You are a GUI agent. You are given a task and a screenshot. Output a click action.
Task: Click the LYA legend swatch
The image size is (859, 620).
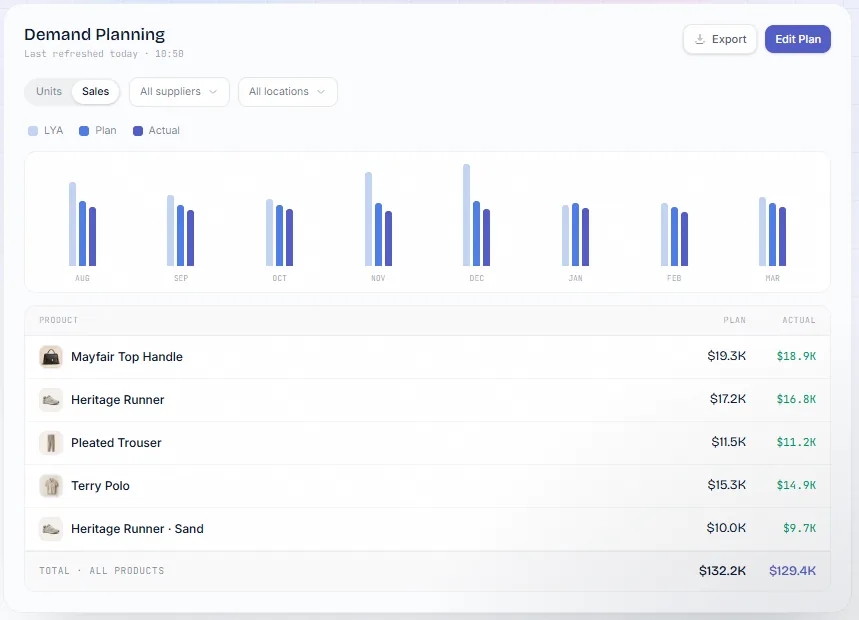[x=33, y=131]
